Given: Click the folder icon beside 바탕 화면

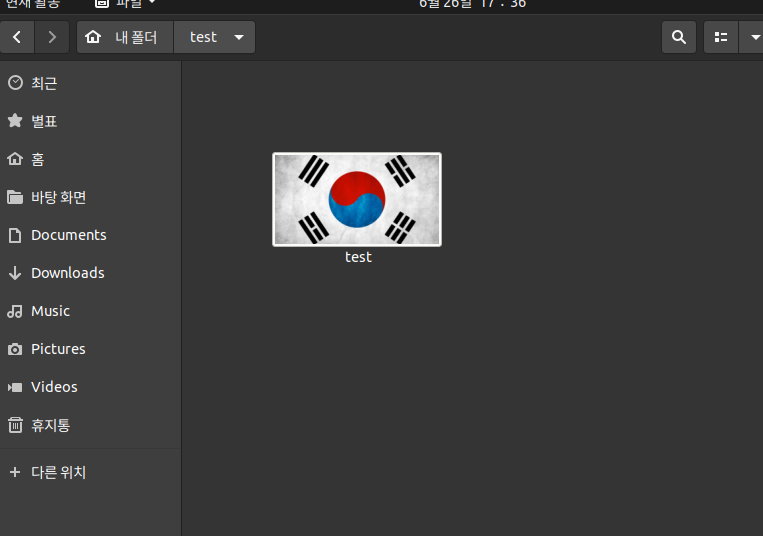Looking at the screenshot, I should coord(15,197).
